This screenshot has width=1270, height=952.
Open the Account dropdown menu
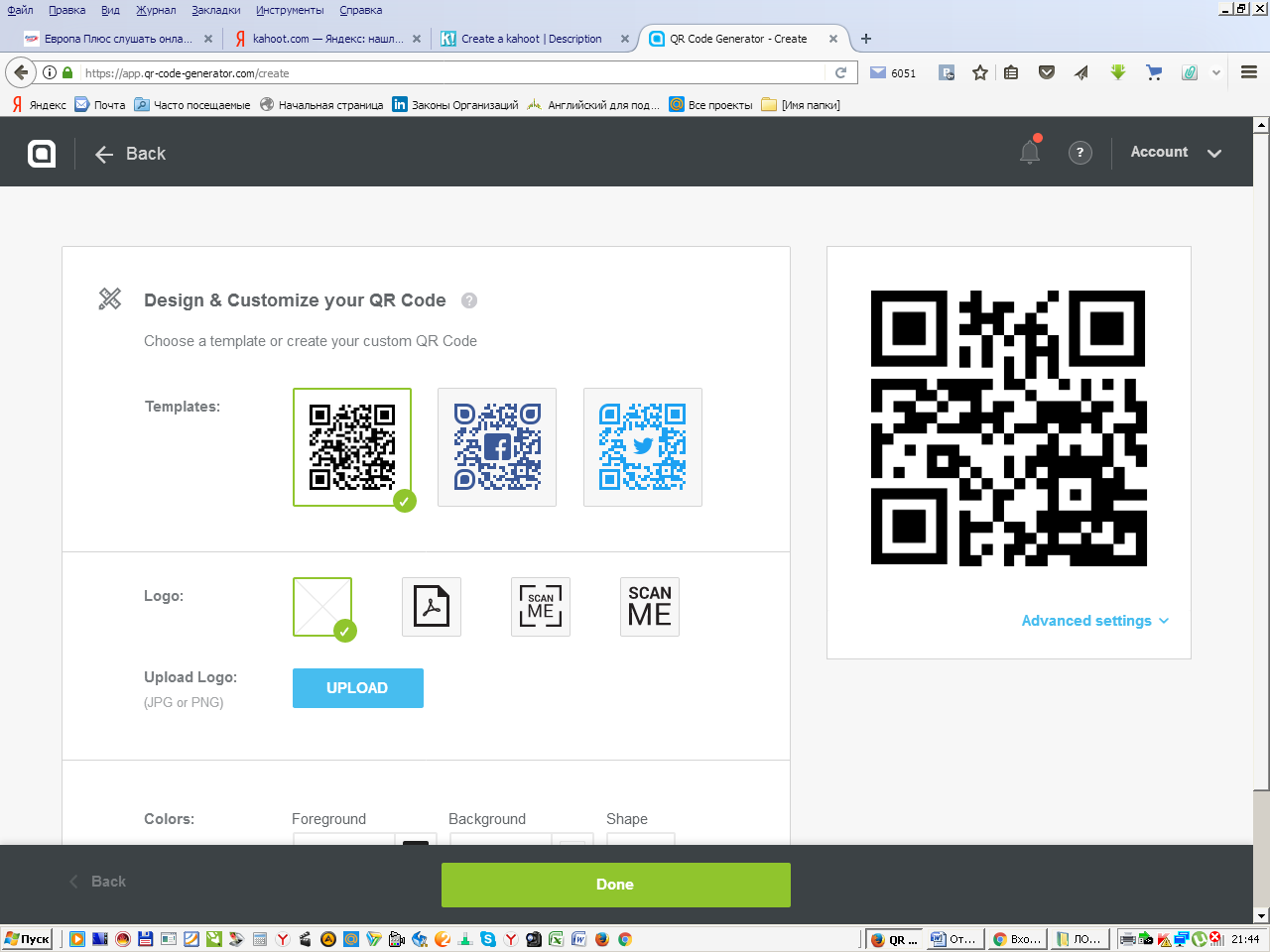point(1176,152)
